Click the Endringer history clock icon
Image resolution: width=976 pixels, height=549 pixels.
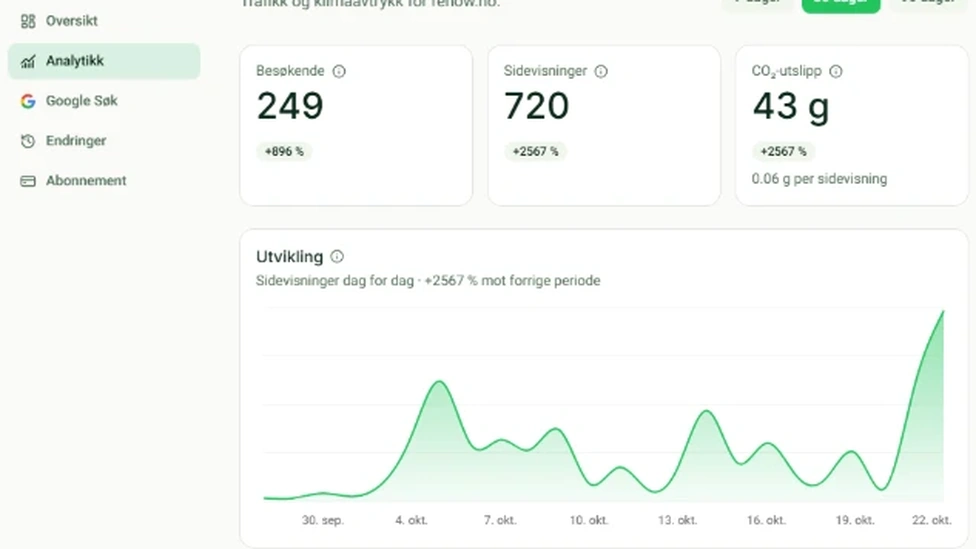pyautogui.click(x=28, y=141)
